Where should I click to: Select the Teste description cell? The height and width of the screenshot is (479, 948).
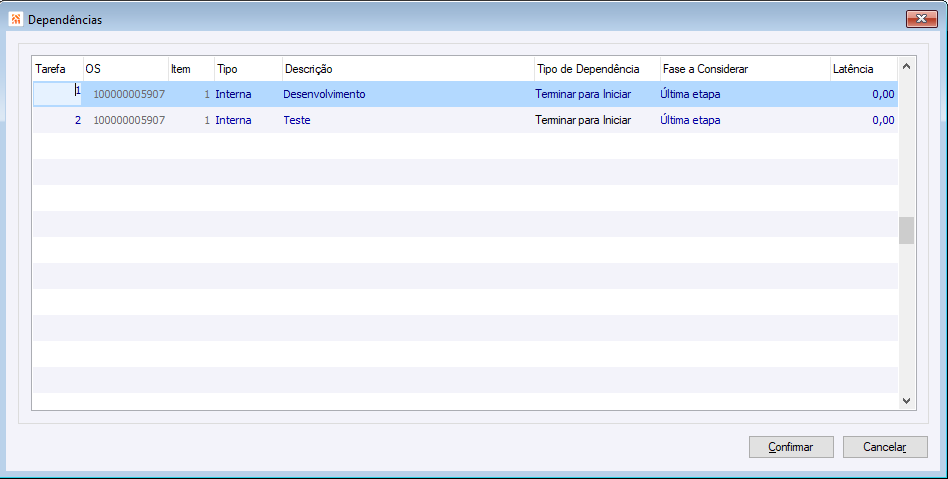click(408, 120)
